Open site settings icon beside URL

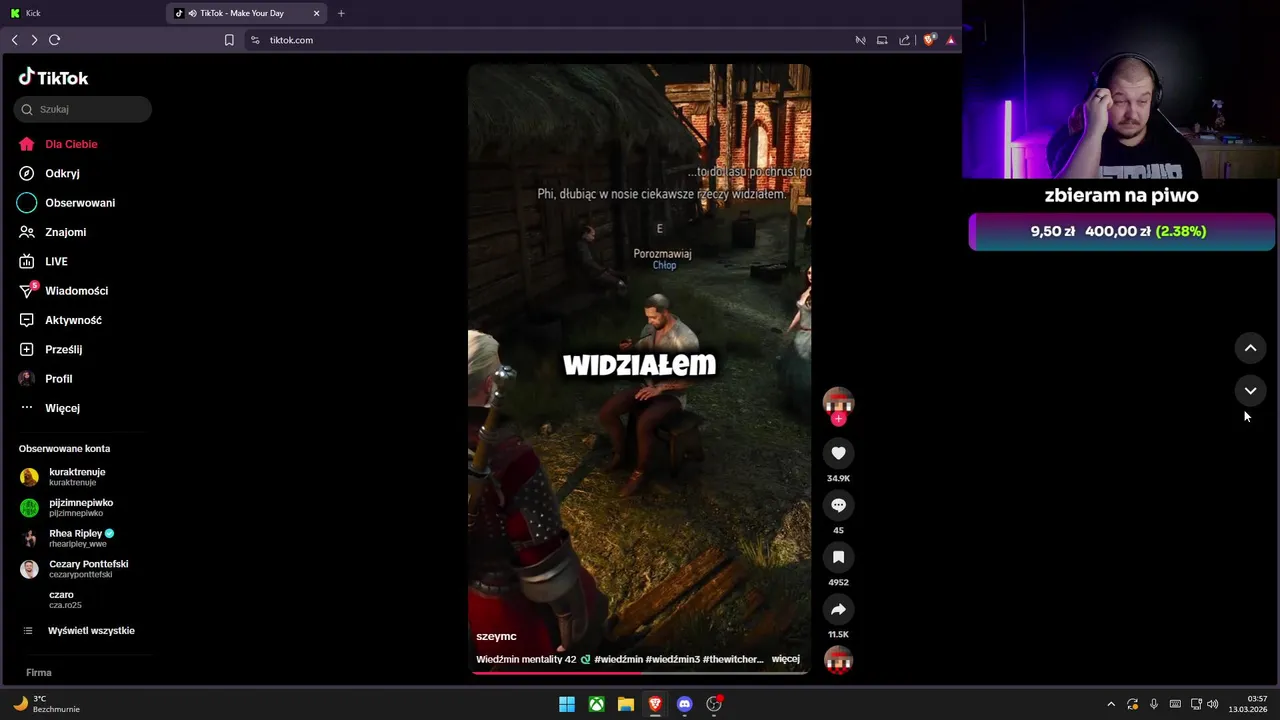pos(255,40)
